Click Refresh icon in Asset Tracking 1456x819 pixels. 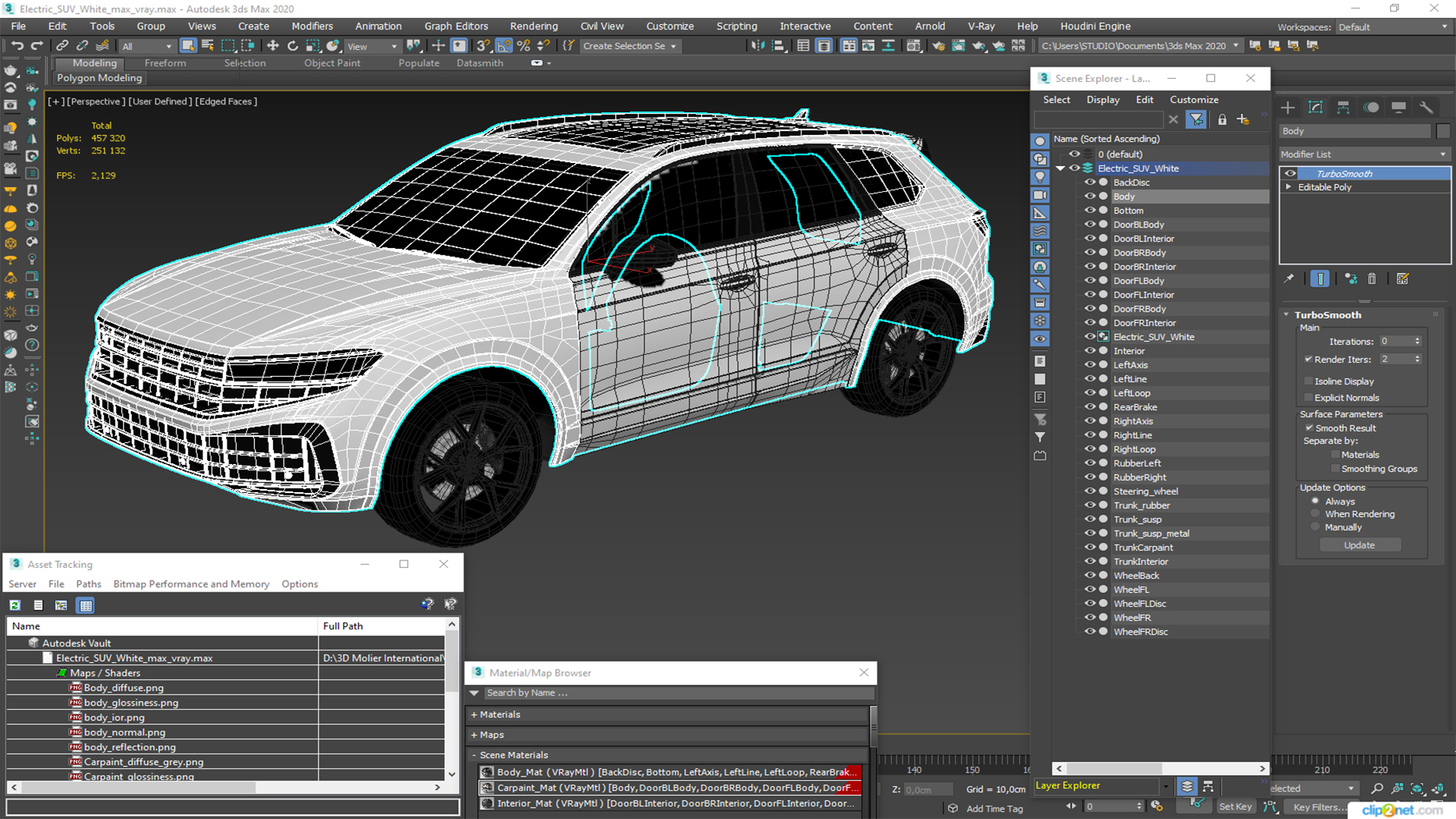[x=15, y=605]
